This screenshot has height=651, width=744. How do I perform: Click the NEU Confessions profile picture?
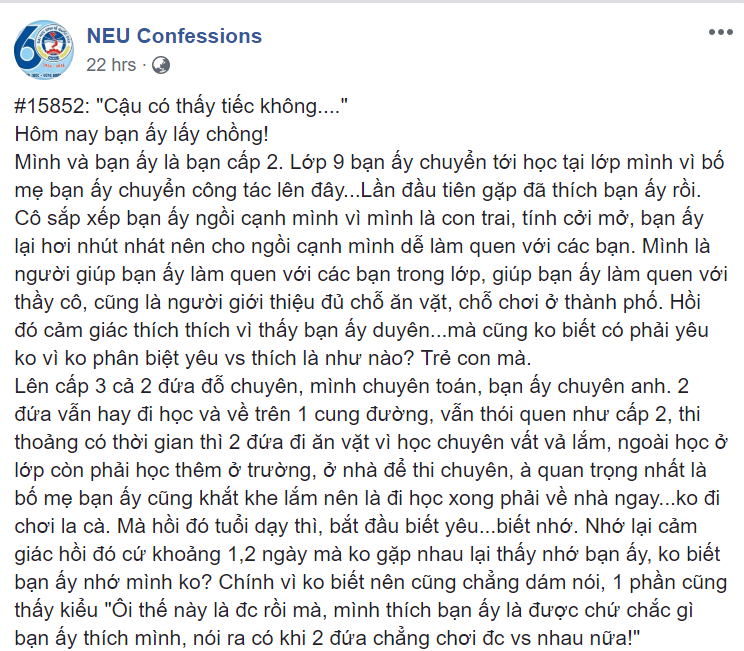tap(46, 47)
